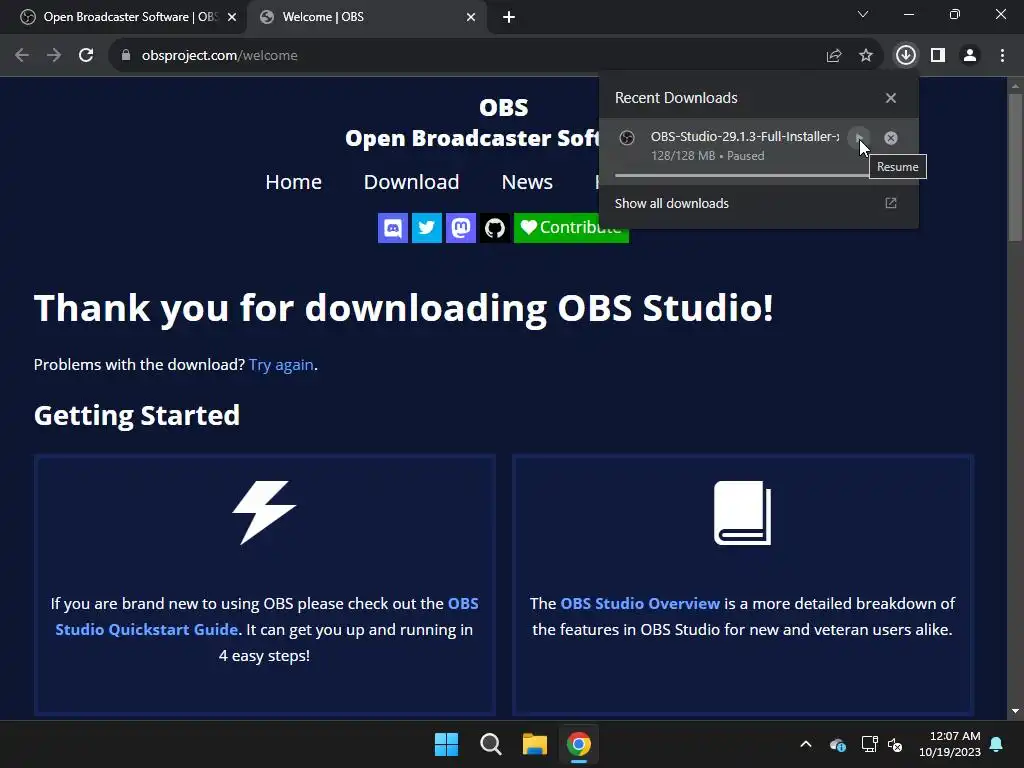This screenshot has width=1024, height=768.
Task: Open a new browser tab
Action: click(x=509, y=17)
